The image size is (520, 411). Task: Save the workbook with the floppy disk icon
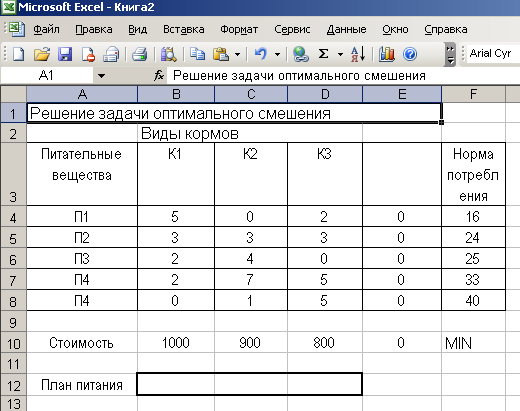pyautogui.click(x=65, y=54)
